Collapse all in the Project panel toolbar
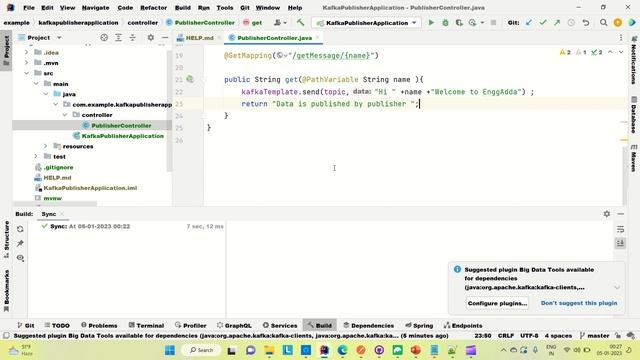Screen dimensions: 640x360 tap(133, 38)
